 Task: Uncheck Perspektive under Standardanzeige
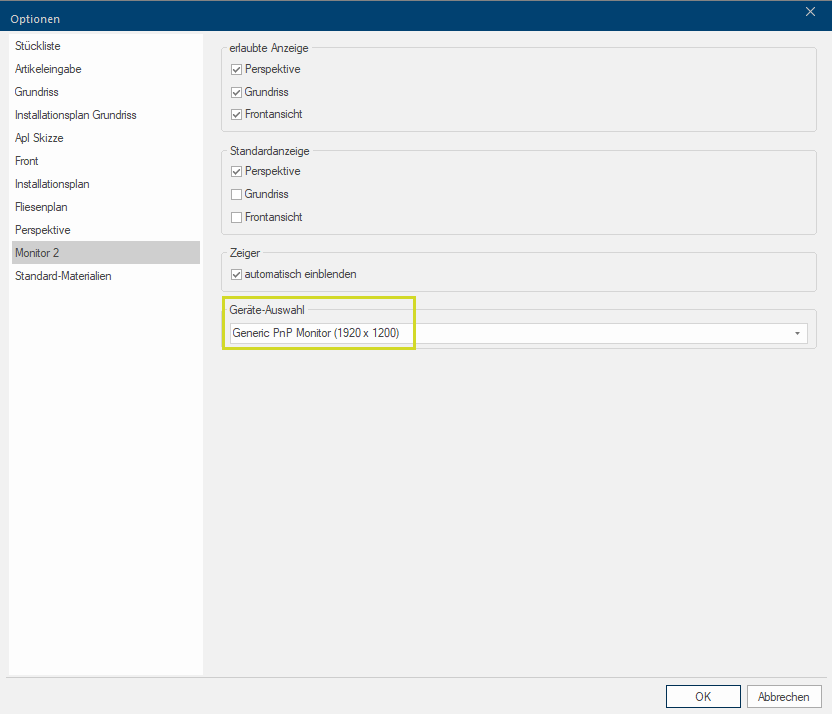click(x=237, y=172)
